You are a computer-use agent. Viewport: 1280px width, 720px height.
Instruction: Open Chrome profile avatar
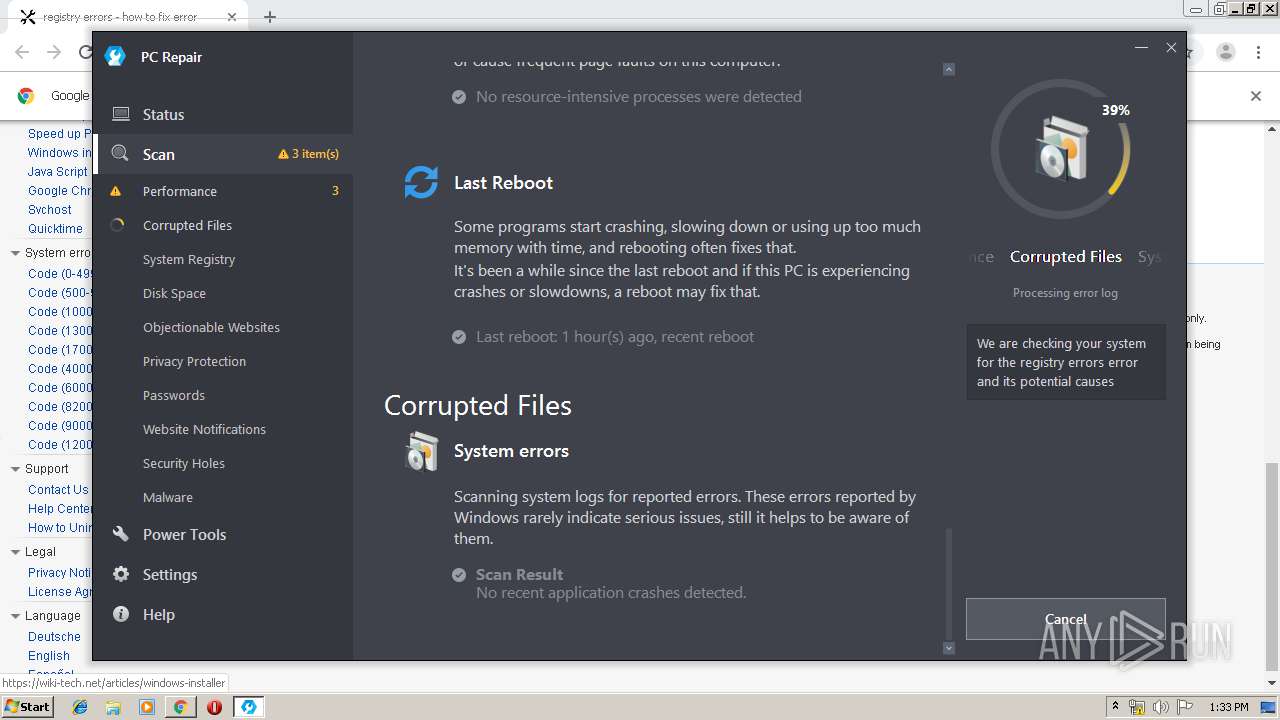tap(1226, 52)
